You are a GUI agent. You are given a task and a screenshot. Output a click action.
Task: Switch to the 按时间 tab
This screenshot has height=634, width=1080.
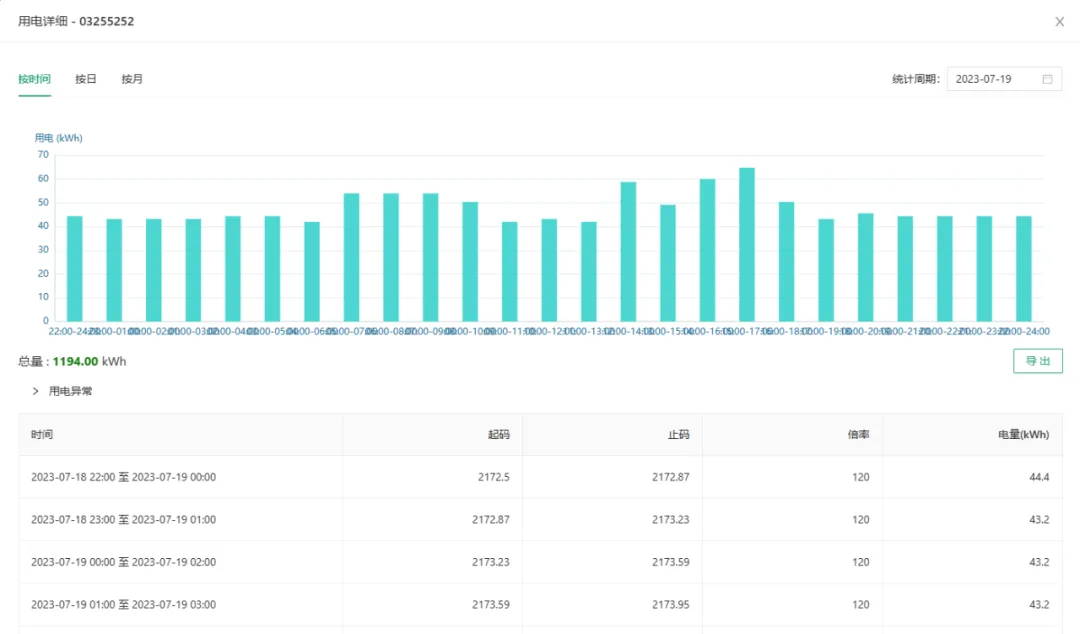coord(34,79)
